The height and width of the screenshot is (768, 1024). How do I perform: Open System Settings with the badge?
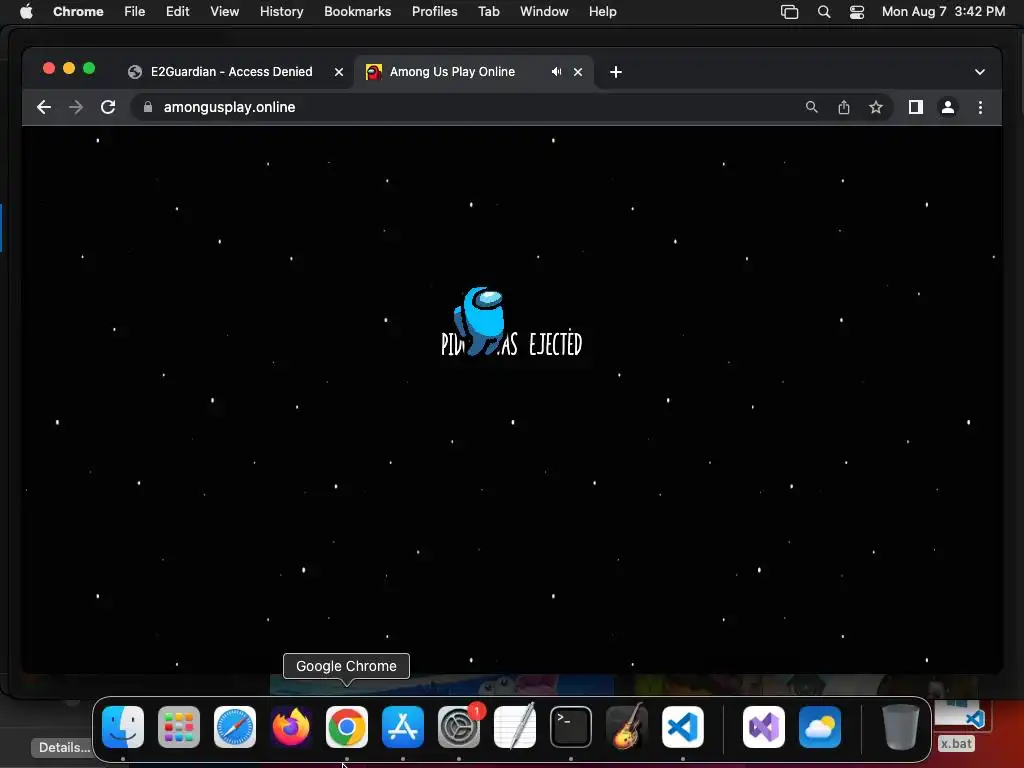(458, 726)
